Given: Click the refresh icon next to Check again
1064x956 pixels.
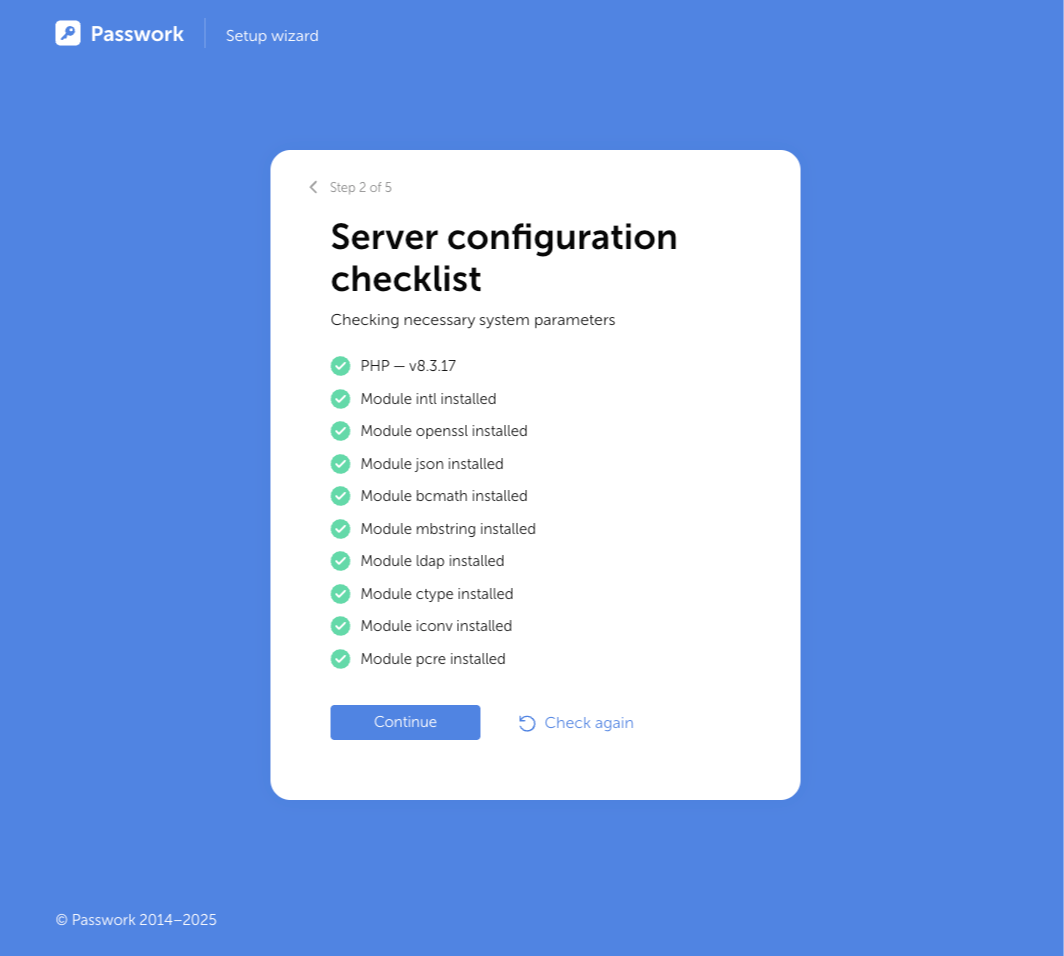Looking at the screenshot, I should pyautogui.click(x=527, y=722).
